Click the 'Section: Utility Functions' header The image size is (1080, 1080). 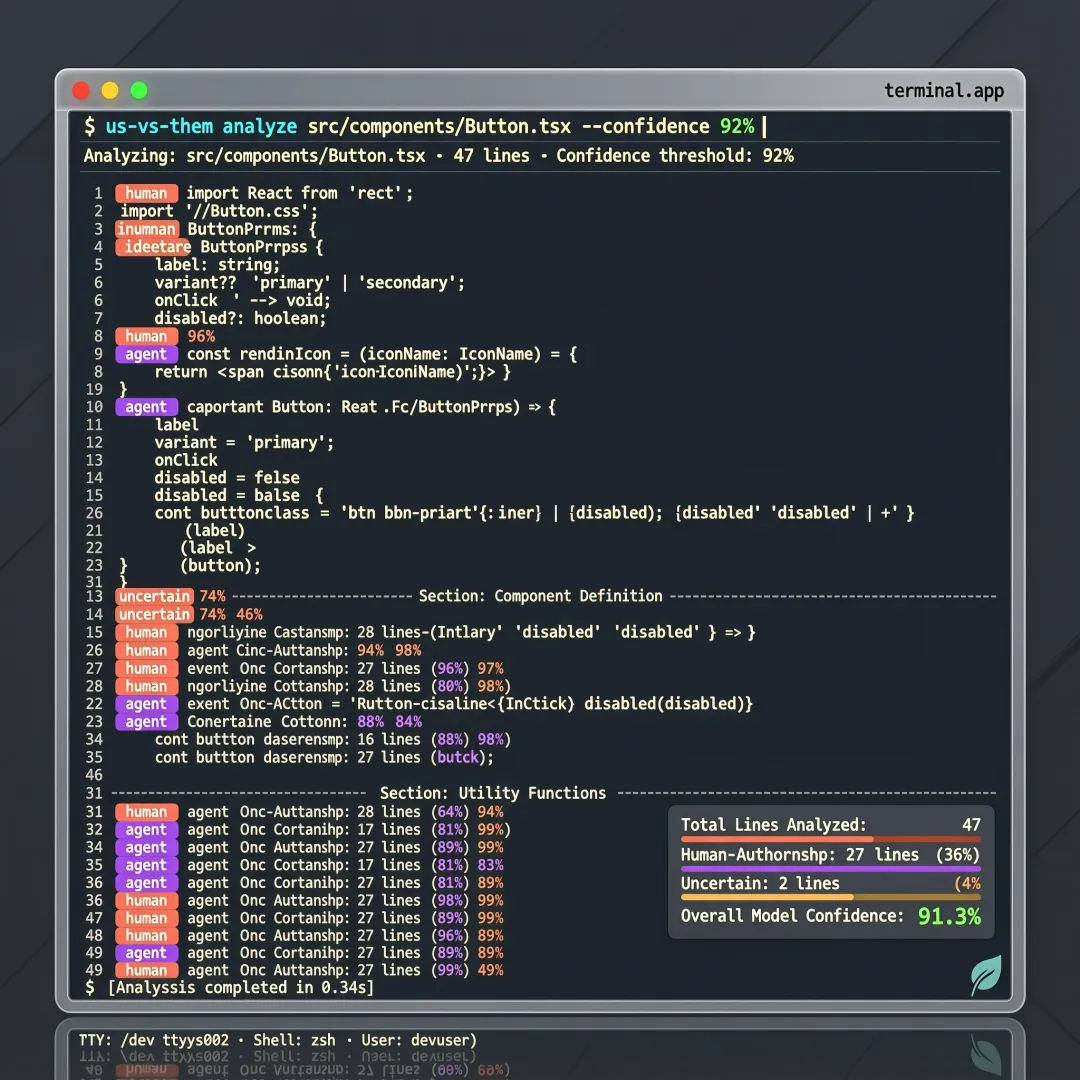pyautogui.click(x=493, y=793)
